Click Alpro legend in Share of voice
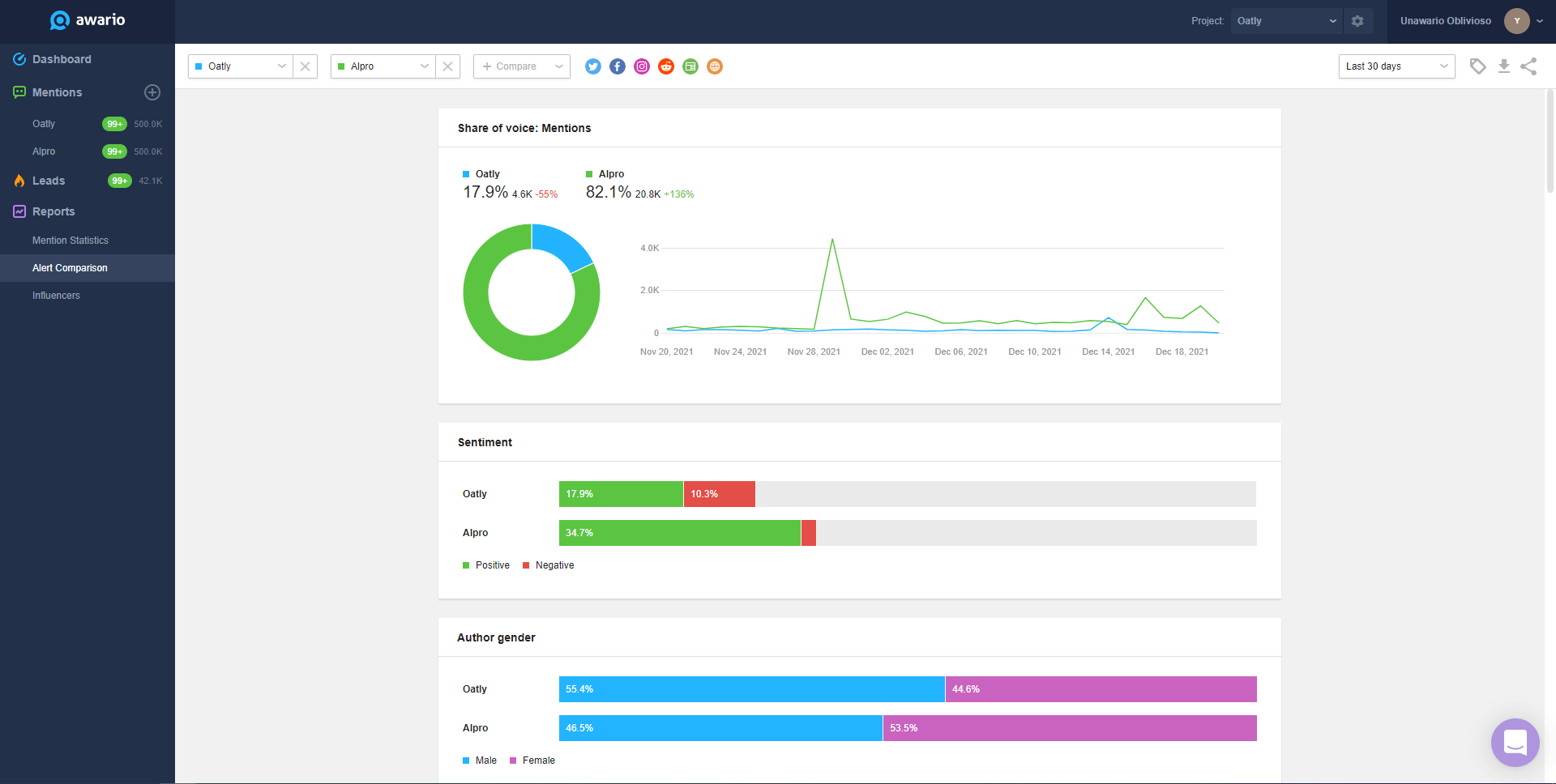The width and height of the screenshot is (1556, 784). pyautogui.click(x=605, y=174)
